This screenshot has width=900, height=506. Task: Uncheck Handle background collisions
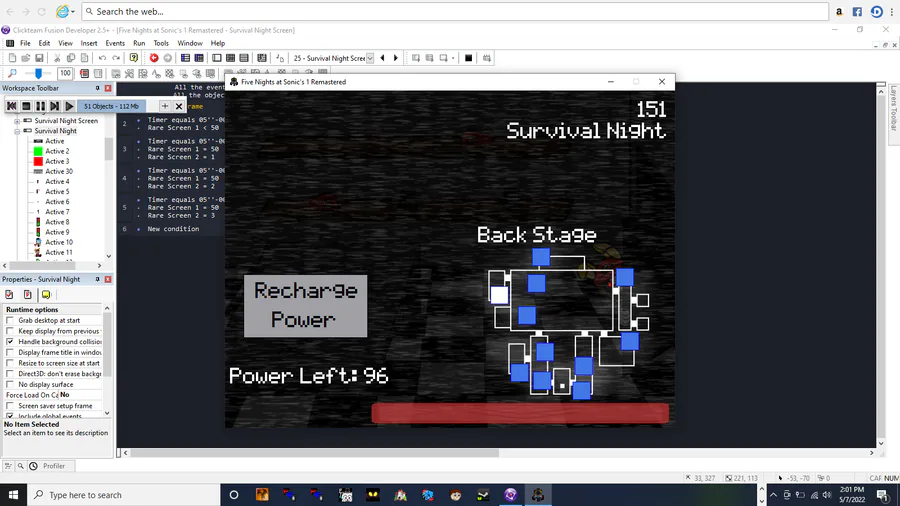coord(10,341)
